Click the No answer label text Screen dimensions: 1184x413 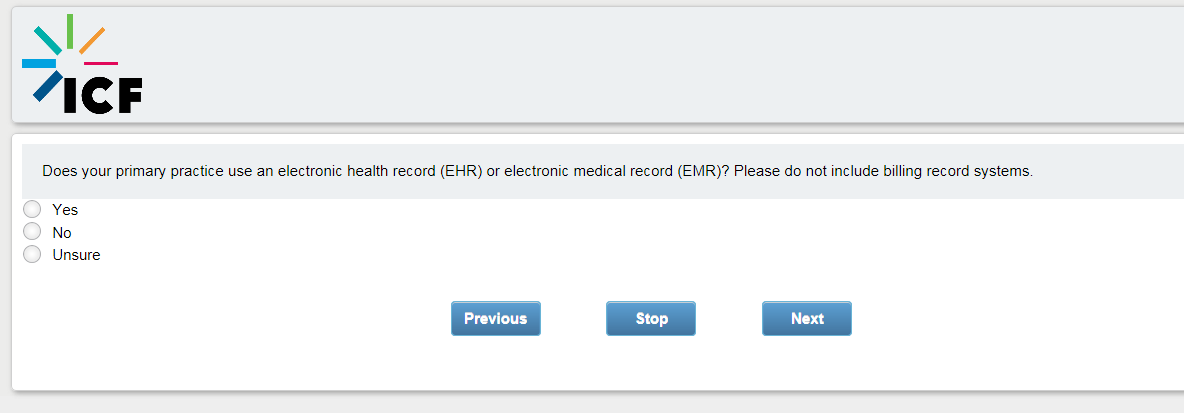62,233
